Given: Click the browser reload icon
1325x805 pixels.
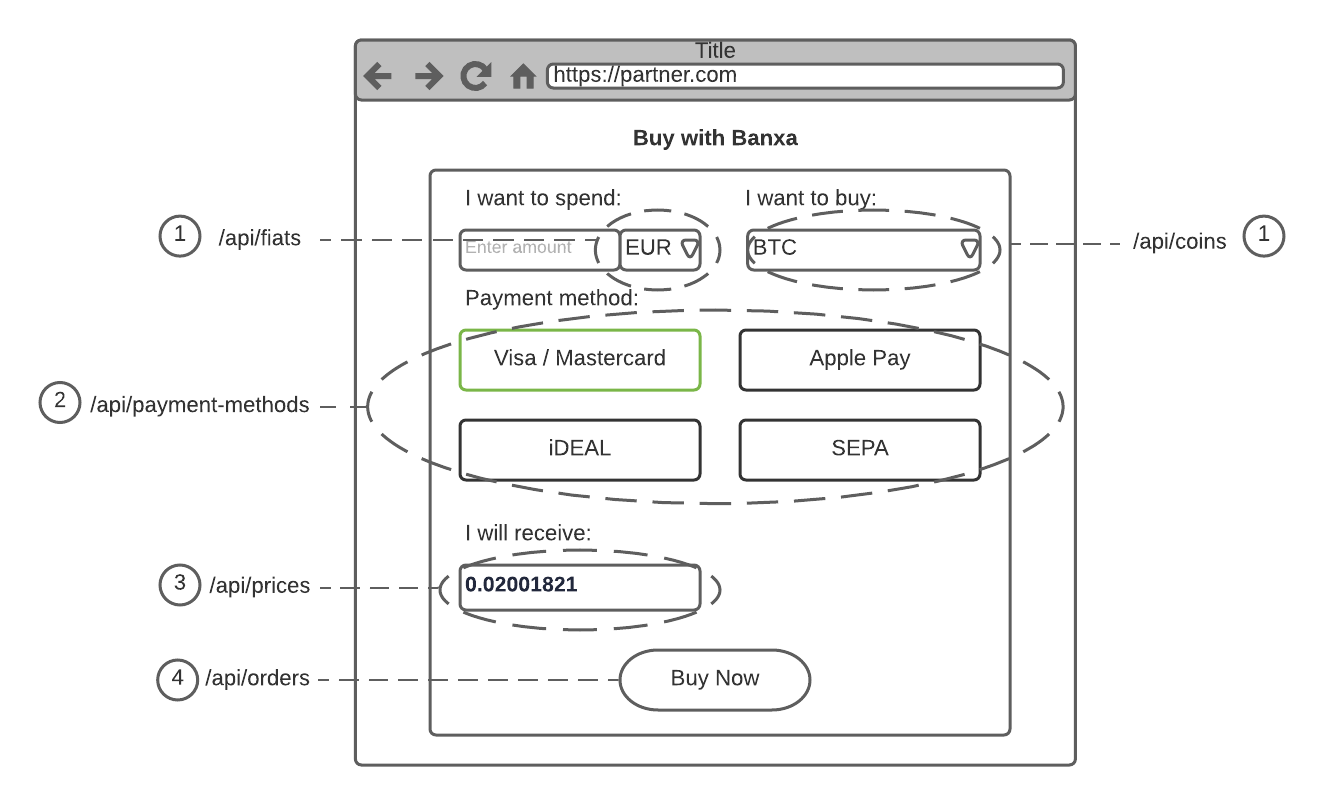Looking at the screenshot, I should (x=476, y=76).
